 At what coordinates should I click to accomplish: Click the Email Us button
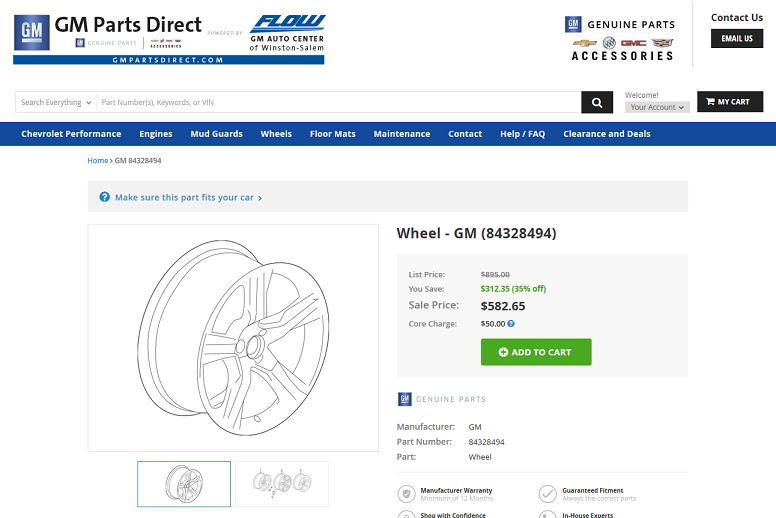[736, 39]
